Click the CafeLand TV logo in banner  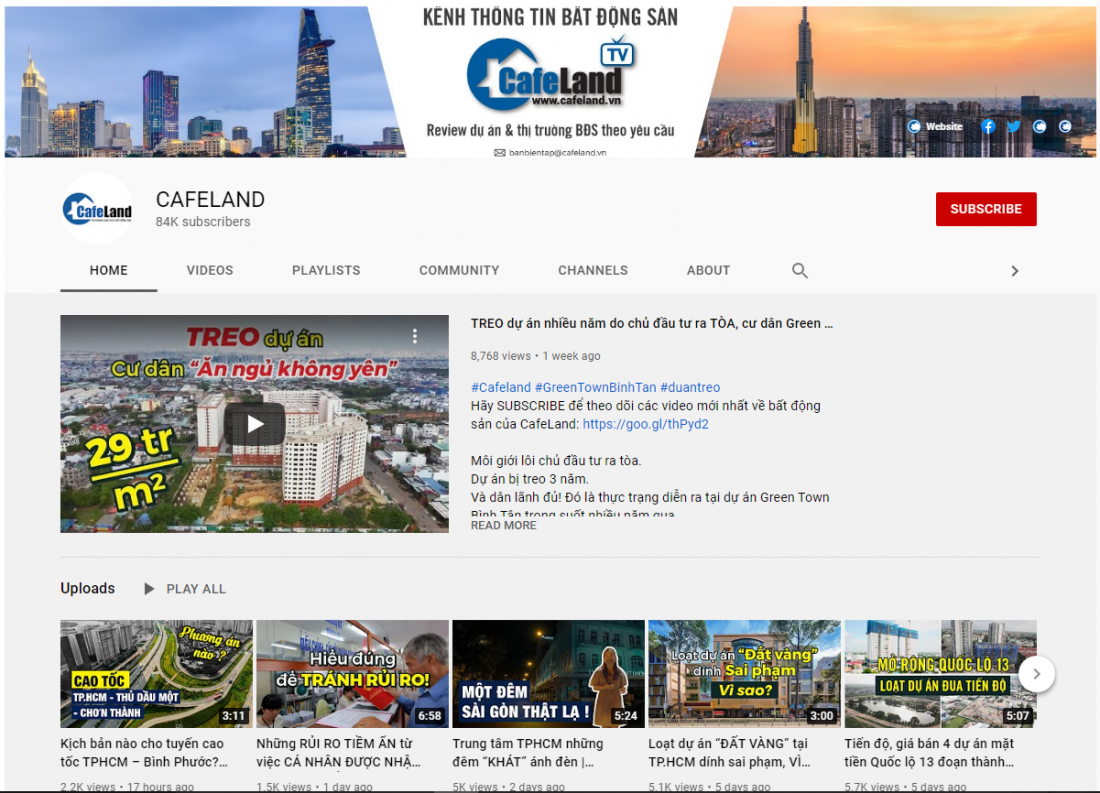point(551,74)
